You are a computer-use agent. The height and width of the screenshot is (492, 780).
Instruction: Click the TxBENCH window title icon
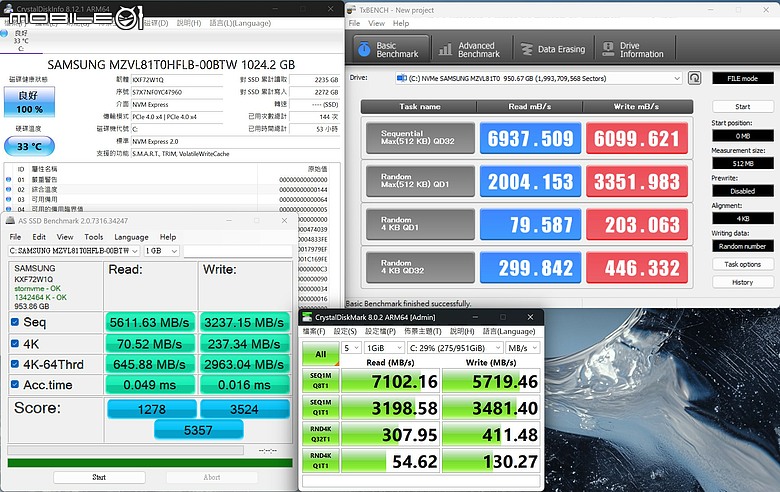(x=351, y=9)
